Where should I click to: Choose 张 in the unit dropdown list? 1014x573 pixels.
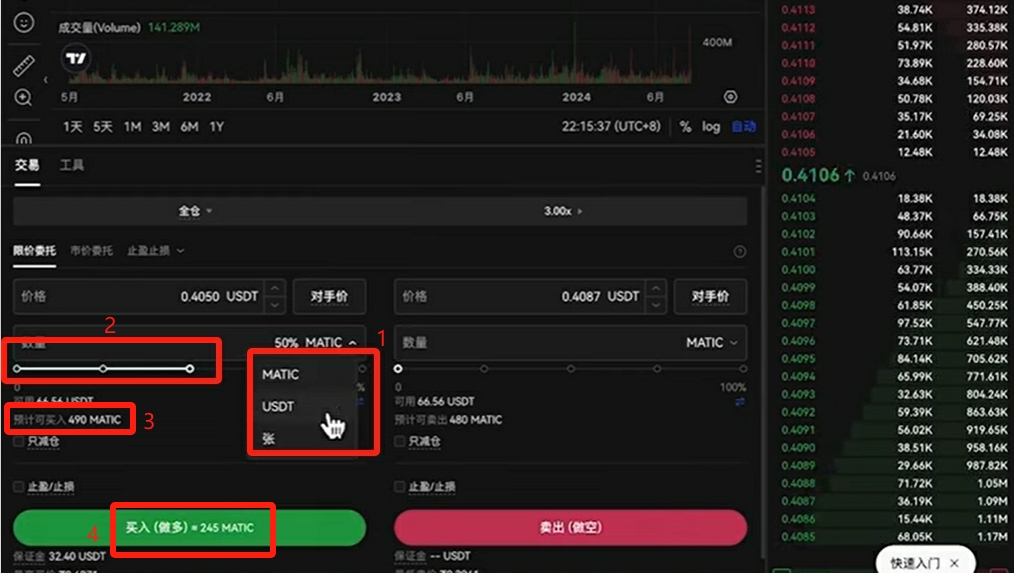pos(268,439)
